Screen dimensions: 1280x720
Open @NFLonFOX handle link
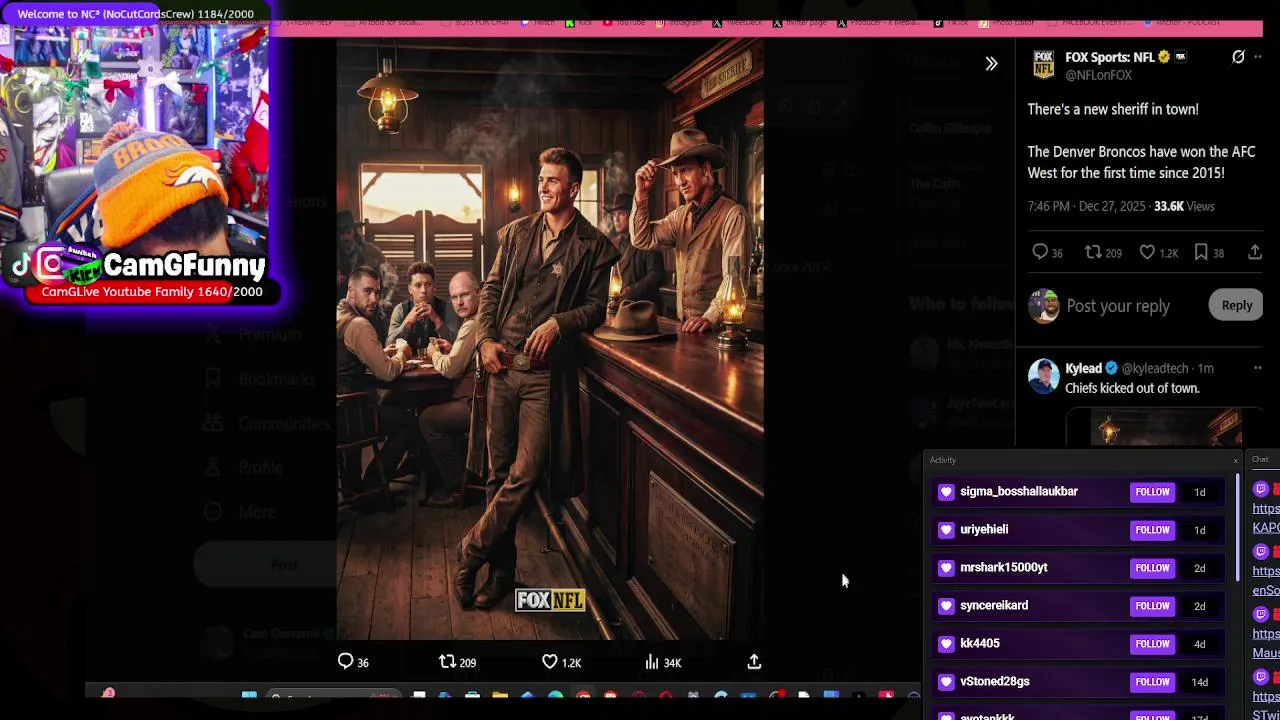[1098, 75]
